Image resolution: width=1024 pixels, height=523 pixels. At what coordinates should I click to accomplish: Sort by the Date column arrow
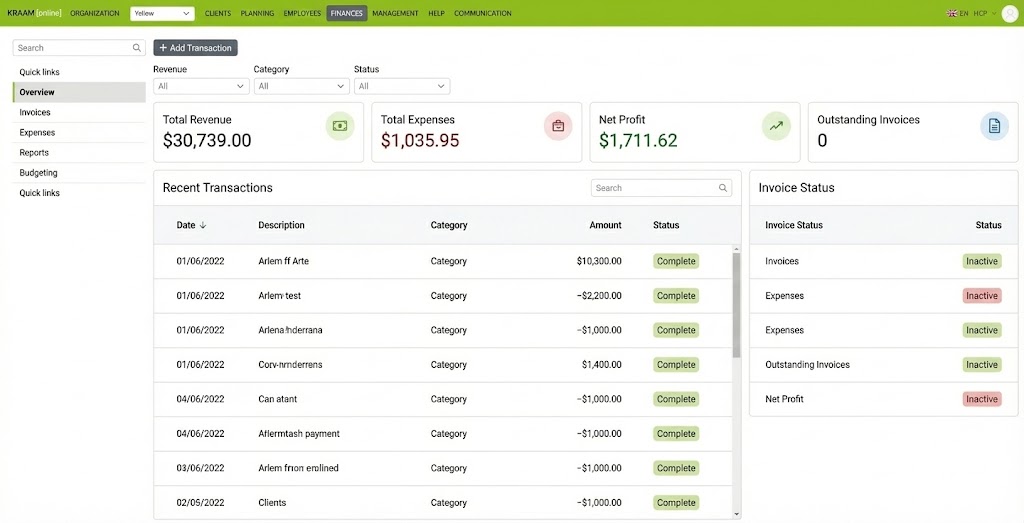[204, 225]
